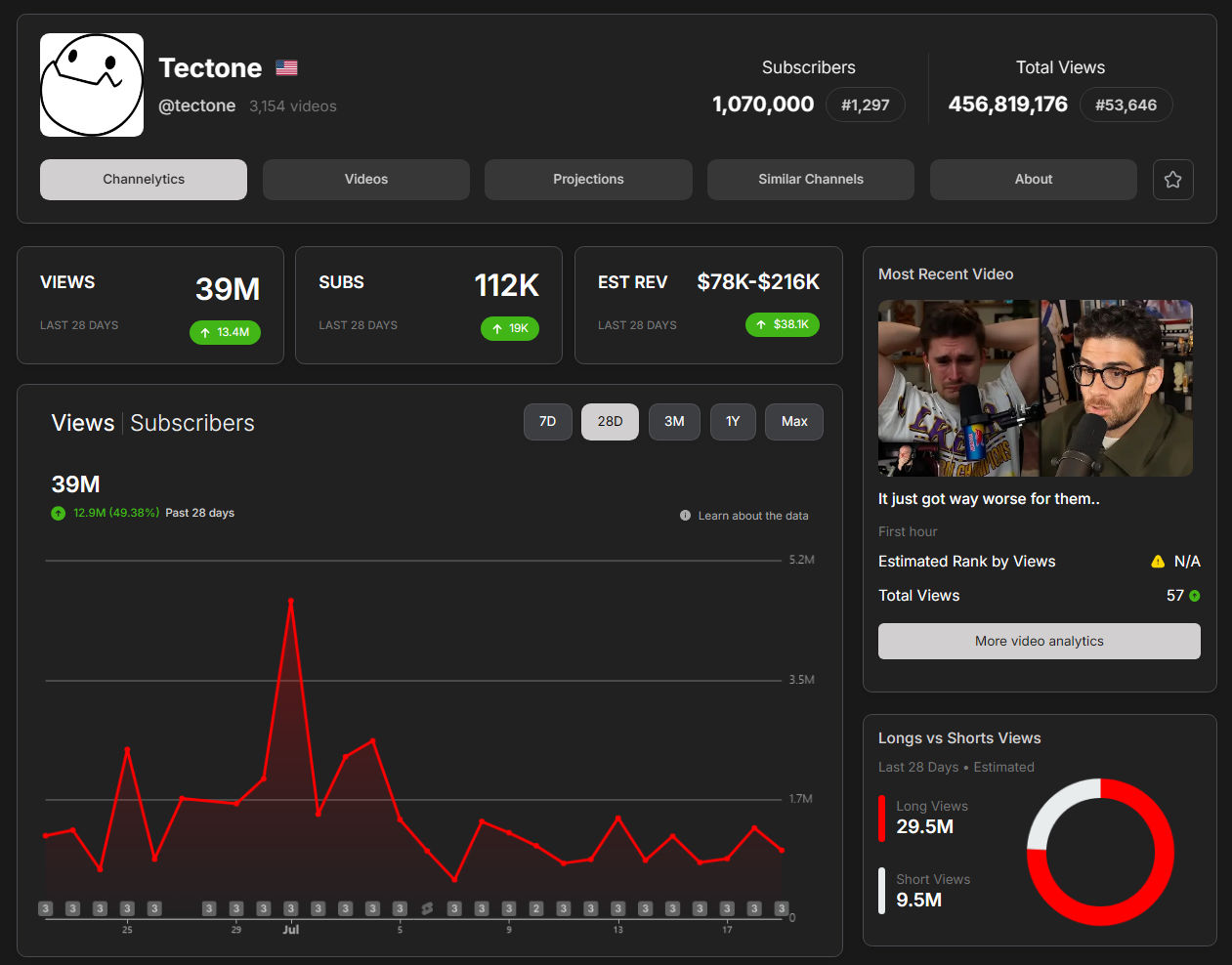
Task: Click the Estimated Rank by Views label
Action: pos(967,562)
